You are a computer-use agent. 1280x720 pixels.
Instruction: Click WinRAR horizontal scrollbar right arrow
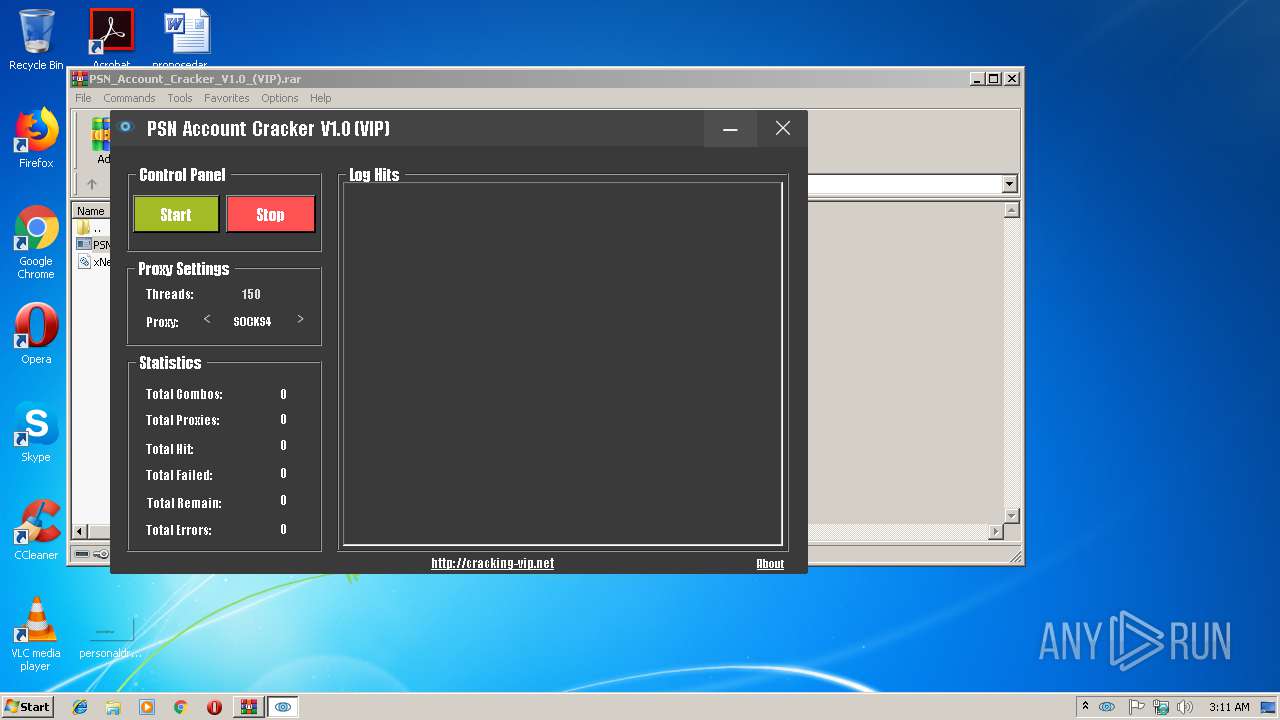click(995, 532)
